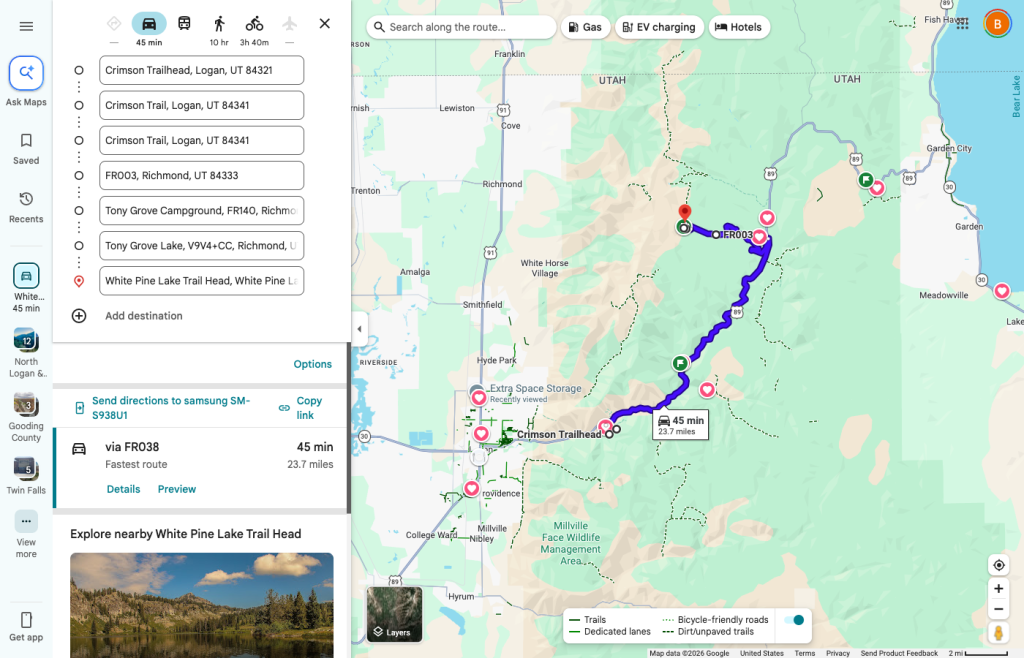Edit White Pine Lake Trail Head destination

[x=201, y=281]
